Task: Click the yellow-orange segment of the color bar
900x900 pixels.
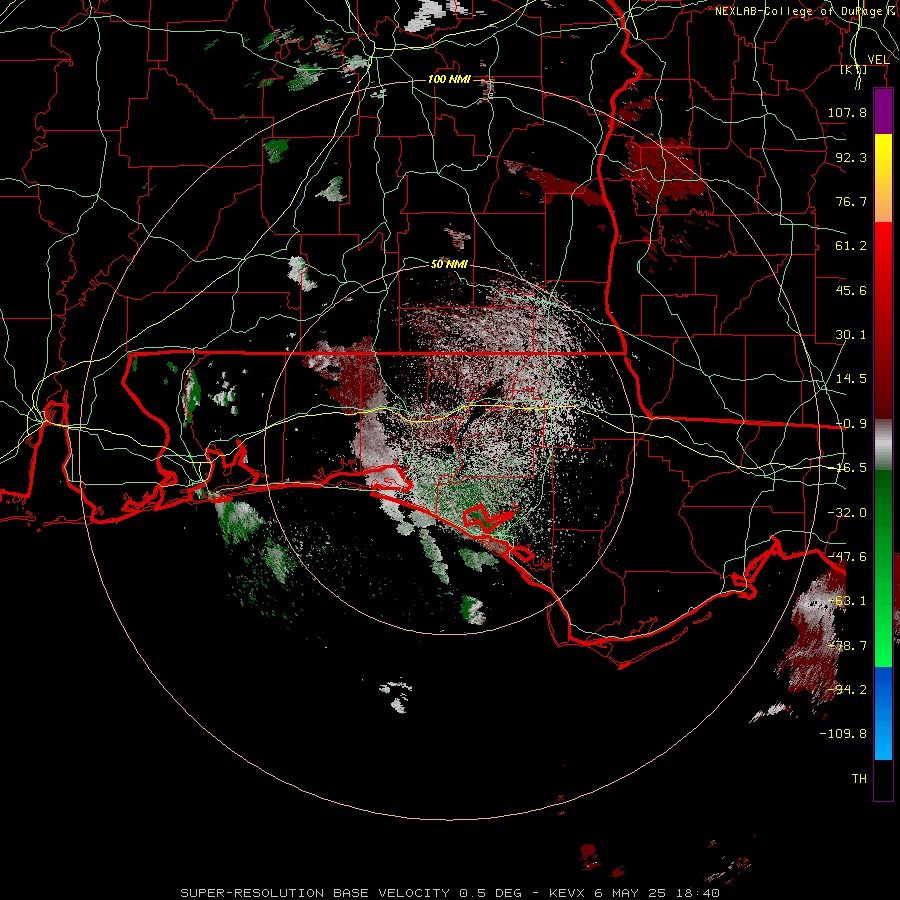Action: click(x=883, y=178)
